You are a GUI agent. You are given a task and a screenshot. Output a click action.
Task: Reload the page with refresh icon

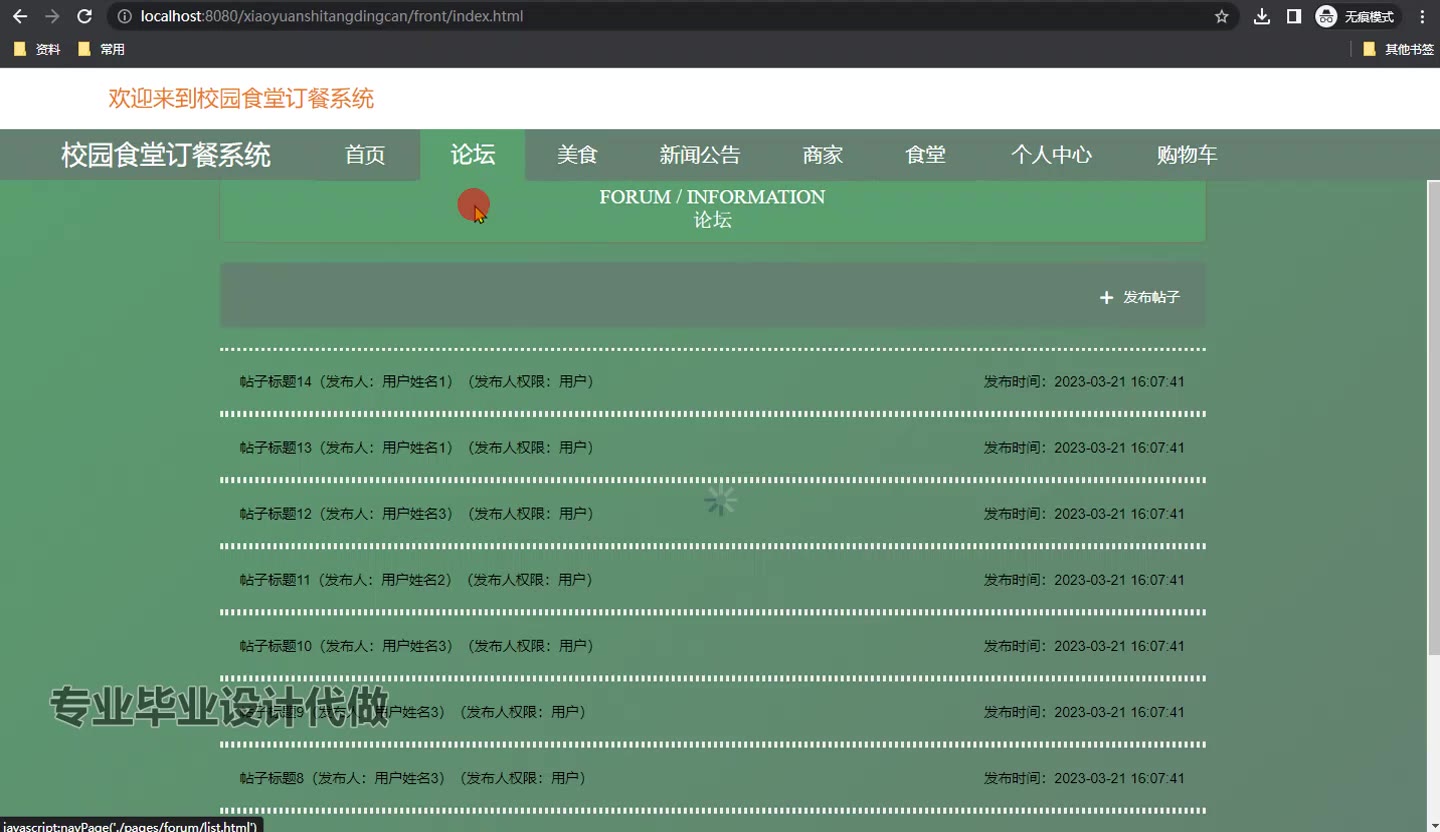click(85, 16)
